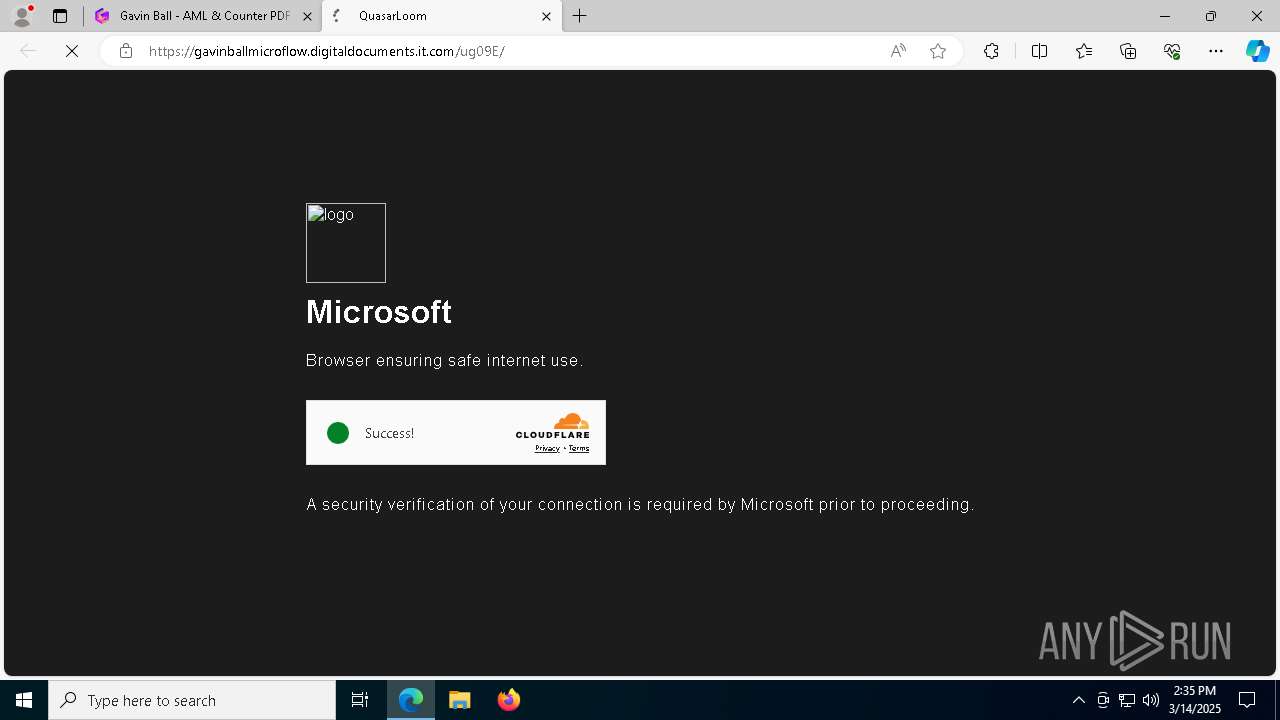This screenshot has width=1280, height=720.
Task: Click the Cloudflare logo
Action: tap(553, 426)
